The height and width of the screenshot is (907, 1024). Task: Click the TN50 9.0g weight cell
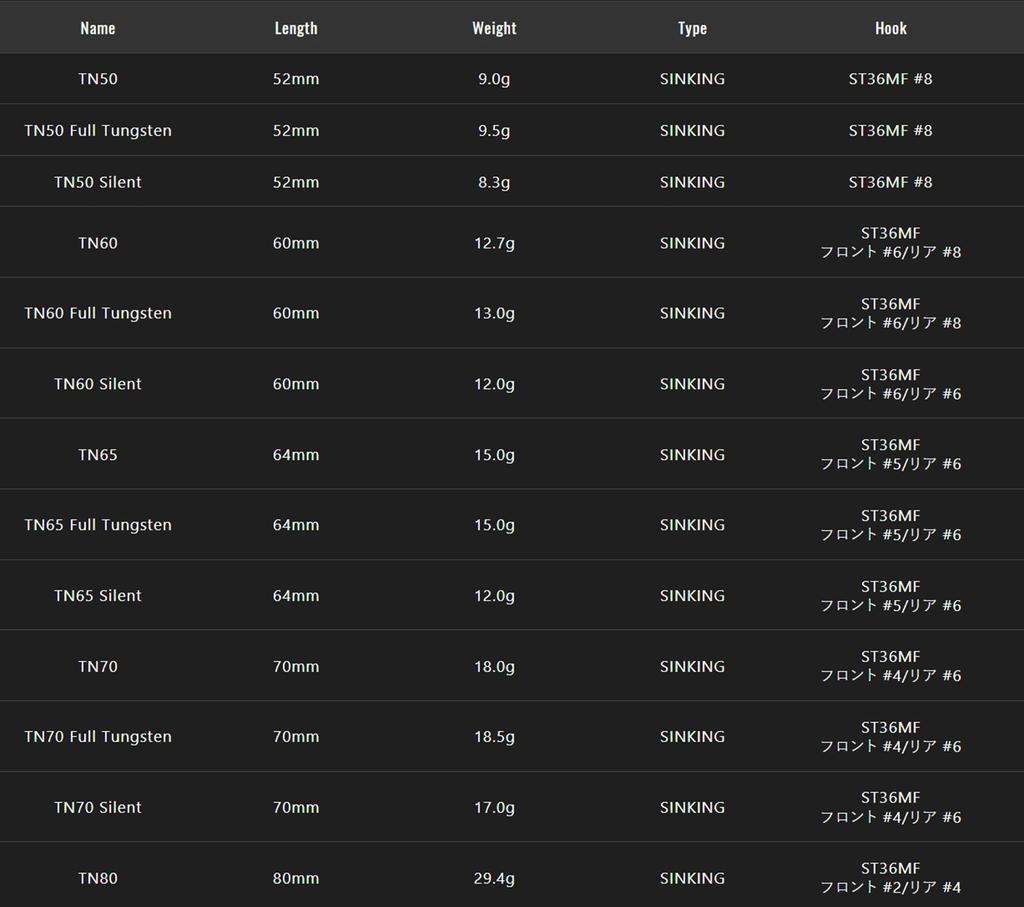click(x=494, y=79)
